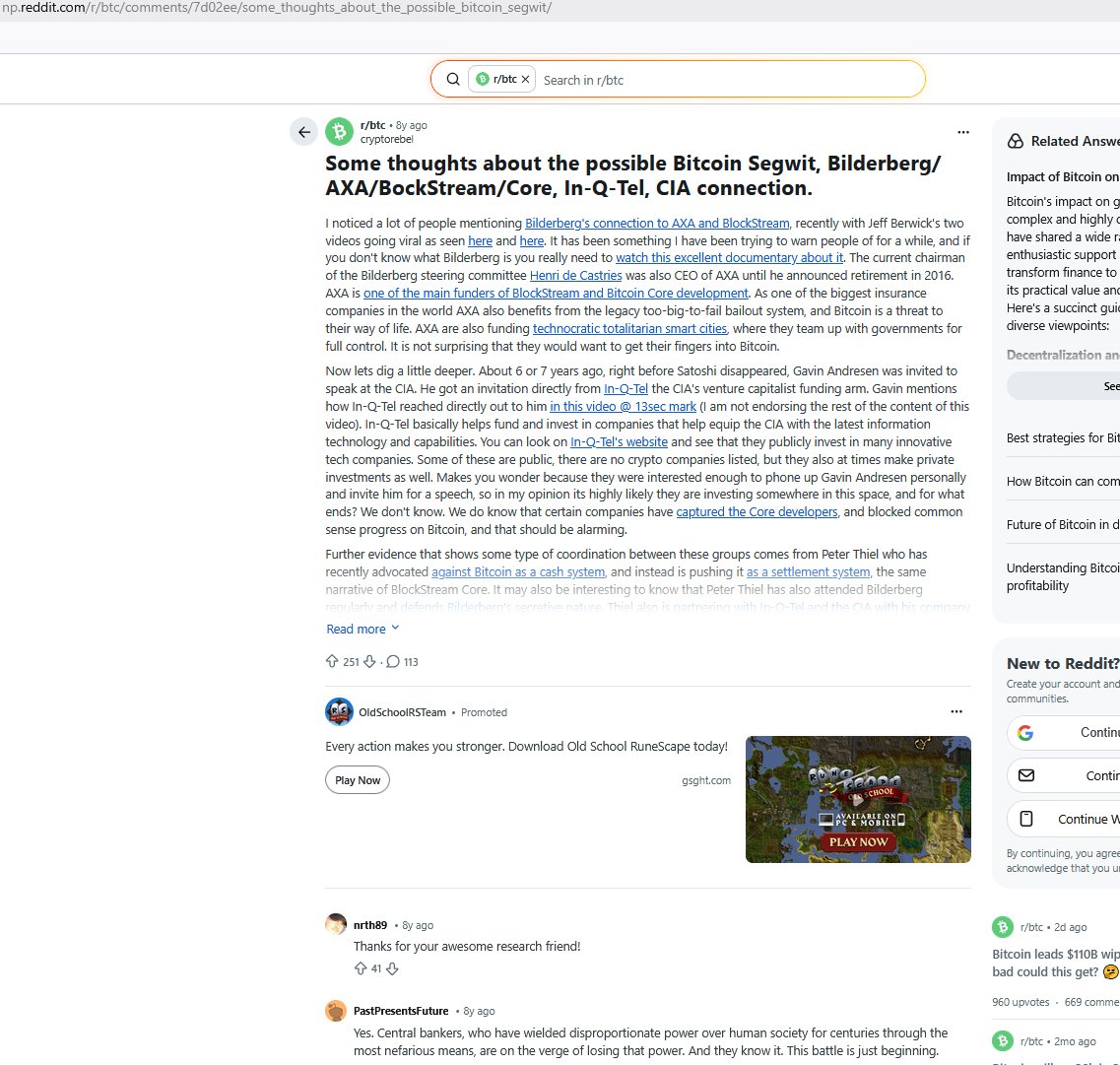This screenshot has width=1120, height=1065.
Task: Click PastPresentsFuture's profile avatar
Action: pos(336,1010)
